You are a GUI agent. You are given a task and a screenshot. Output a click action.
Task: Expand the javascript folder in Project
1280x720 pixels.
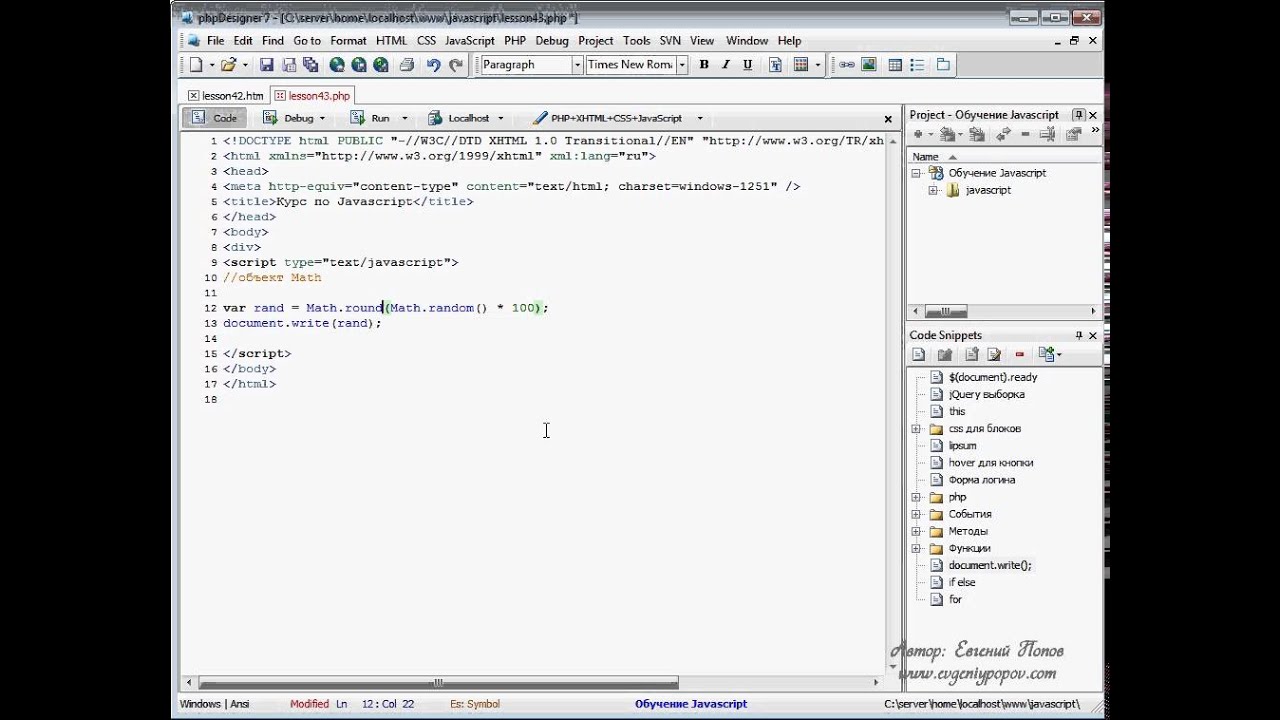[933, 190]
